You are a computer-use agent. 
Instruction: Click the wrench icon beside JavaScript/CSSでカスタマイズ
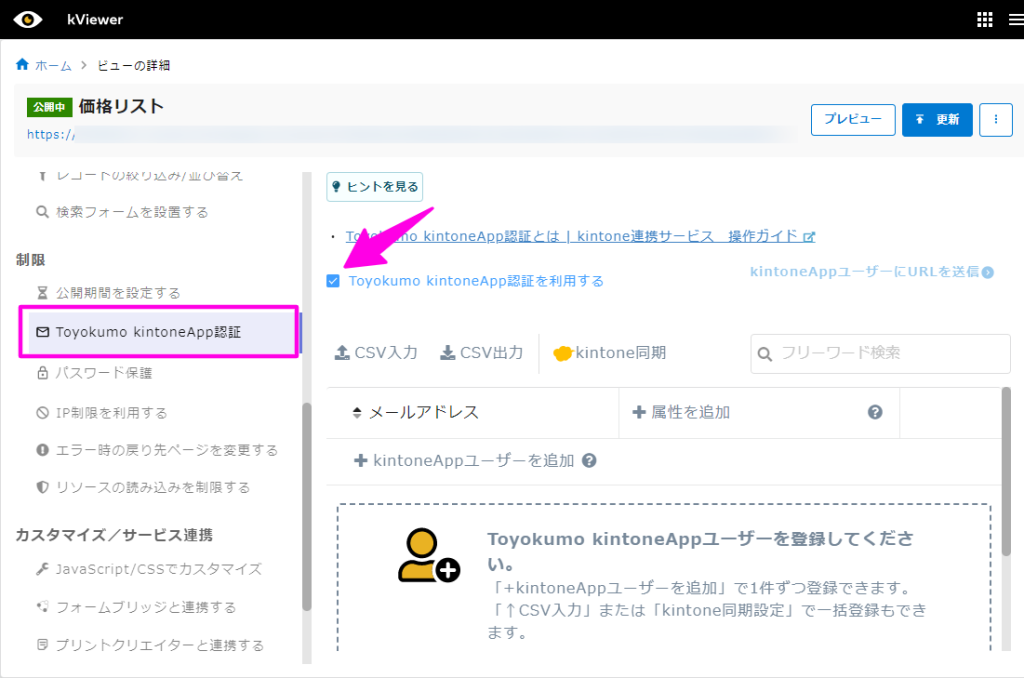click(x=42, y=569)
